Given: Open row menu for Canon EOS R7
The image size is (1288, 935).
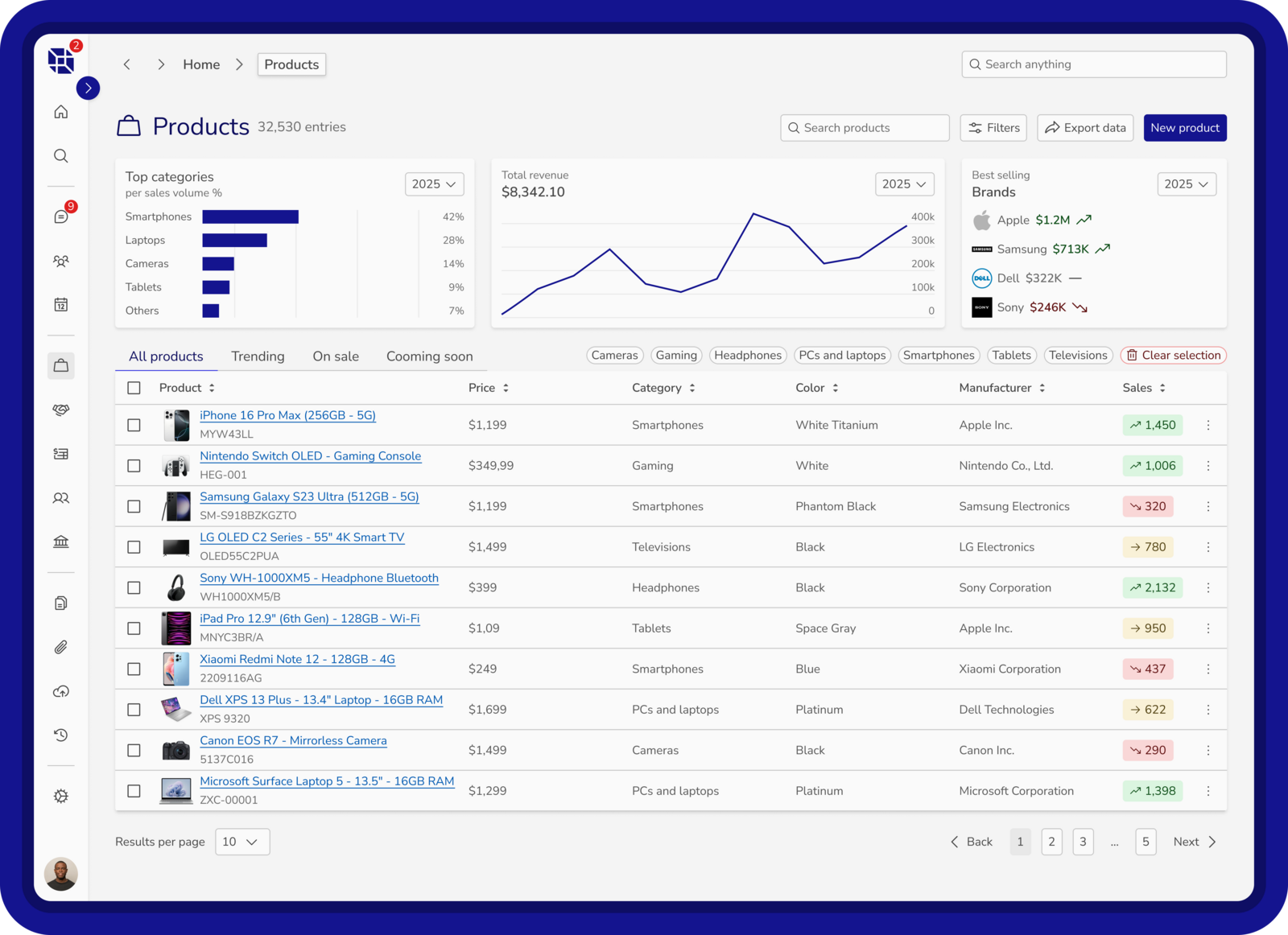Looking at the screenshot, I should (x=1208, y=750).
